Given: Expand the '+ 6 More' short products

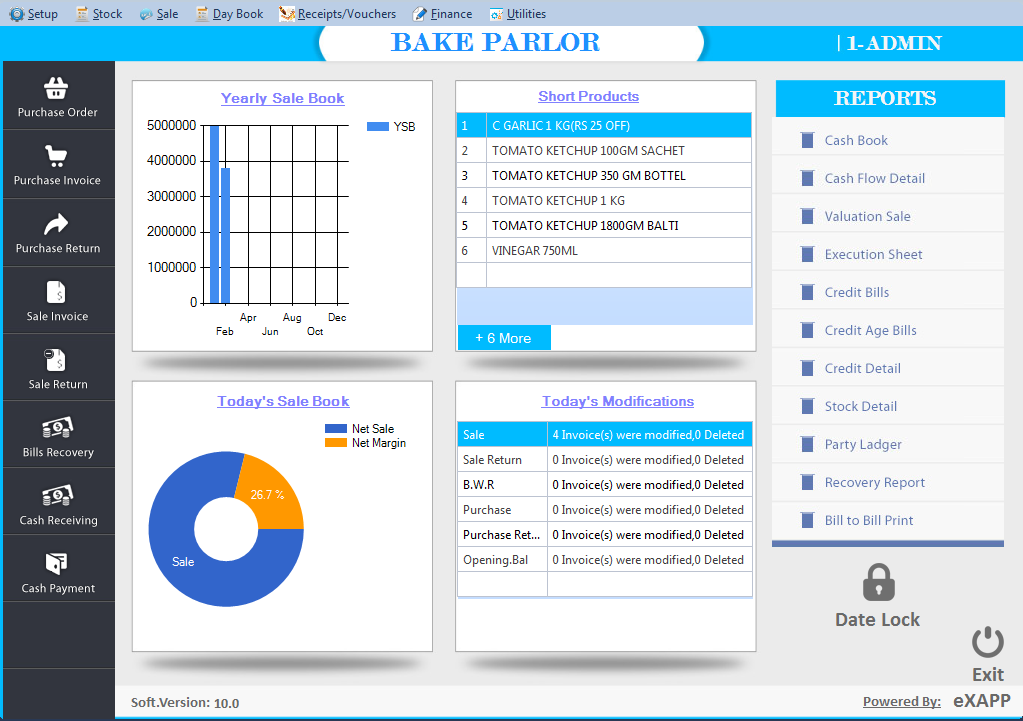Looking at the screenshot, I should pos(504,338).
